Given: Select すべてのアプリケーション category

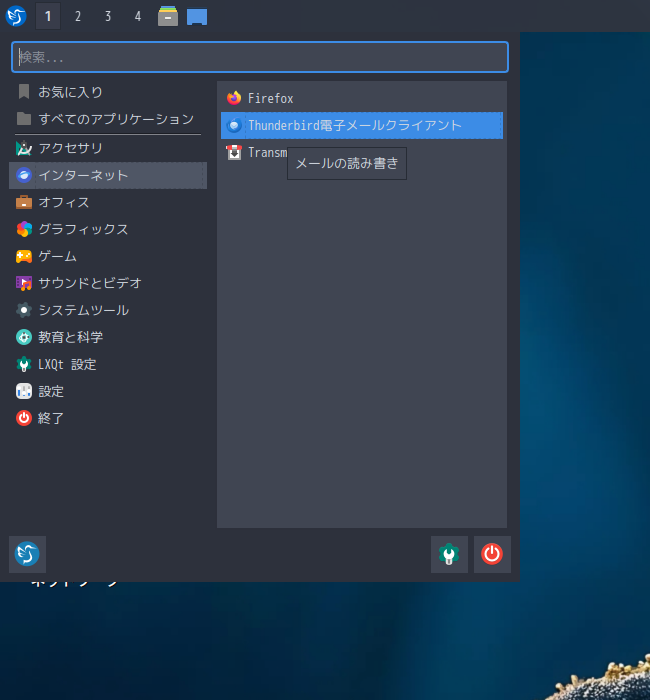Looking at the screenshot, I should tap(108, 119).
